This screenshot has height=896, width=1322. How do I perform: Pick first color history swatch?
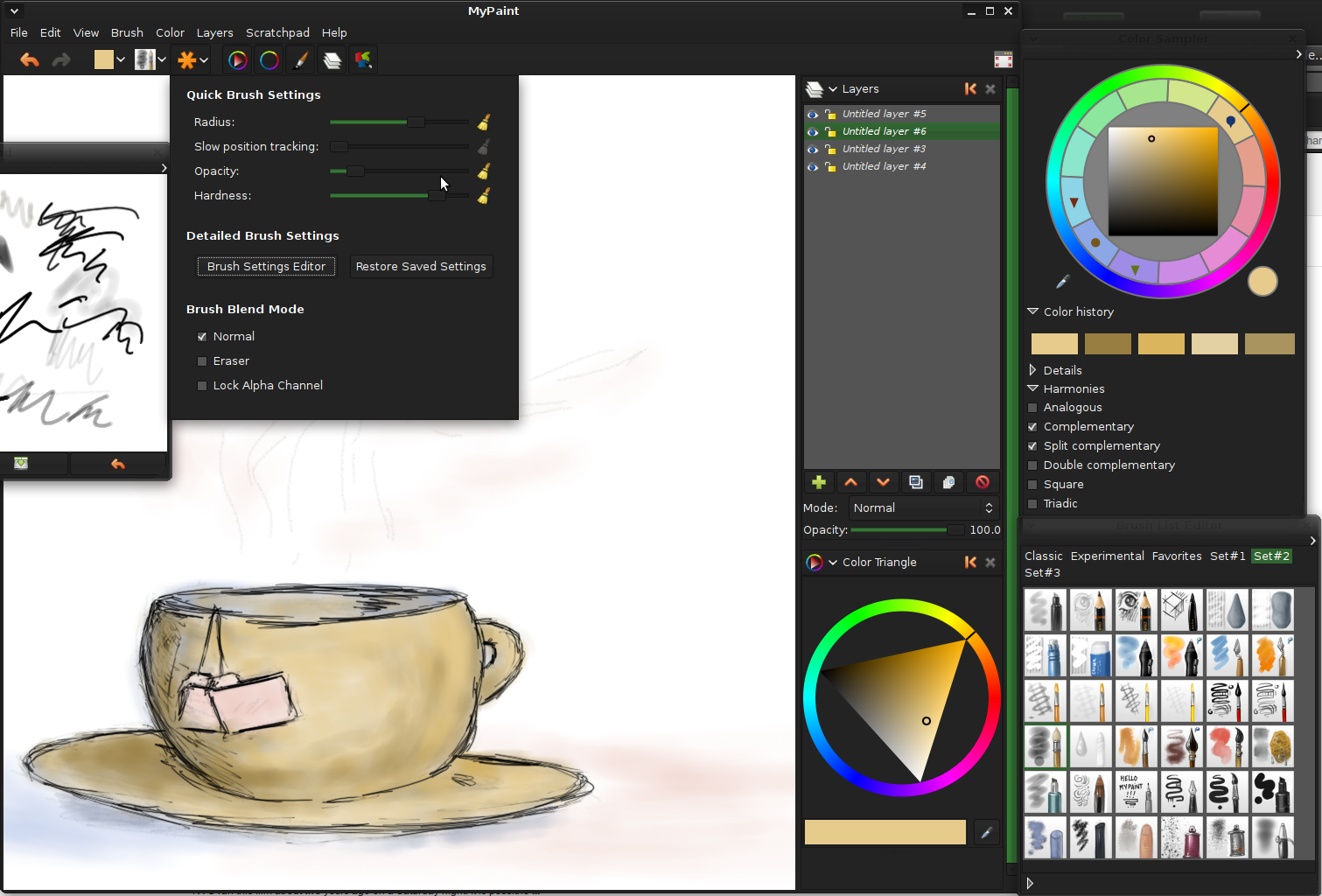click(1054, 344)
